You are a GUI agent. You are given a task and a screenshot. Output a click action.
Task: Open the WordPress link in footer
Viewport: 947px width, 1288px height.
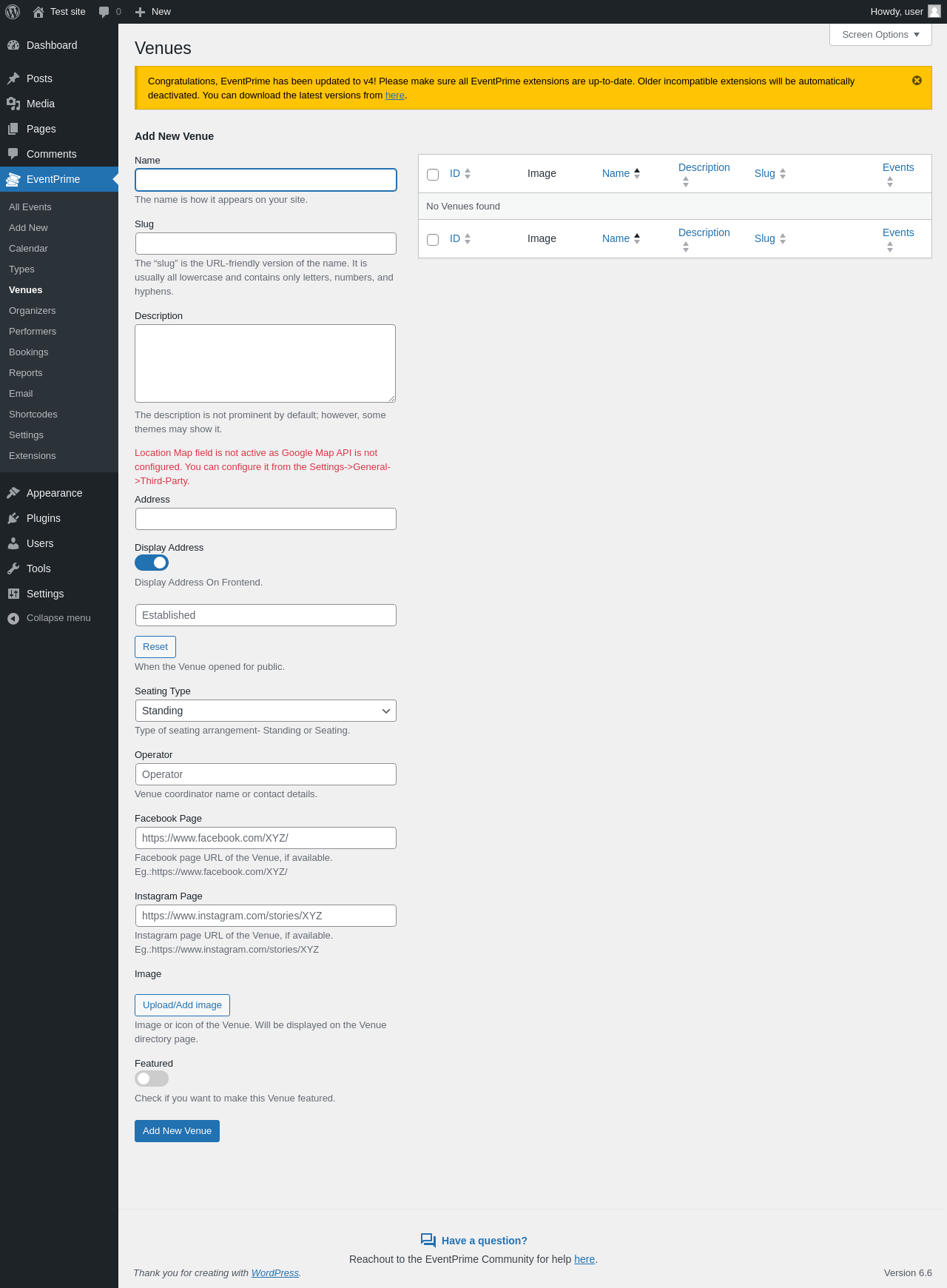pos(275,1273)
